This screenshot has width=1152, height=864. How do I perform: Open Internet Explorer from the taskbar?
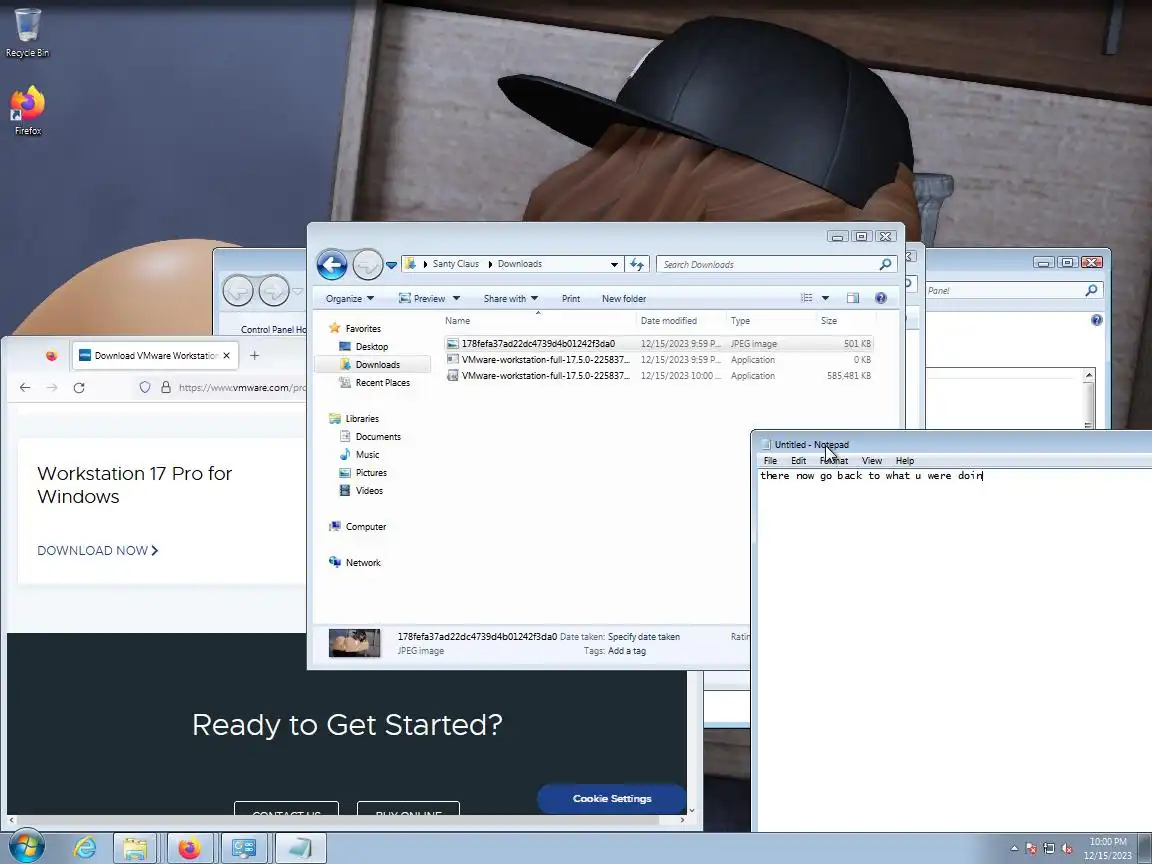click(84, 849)
